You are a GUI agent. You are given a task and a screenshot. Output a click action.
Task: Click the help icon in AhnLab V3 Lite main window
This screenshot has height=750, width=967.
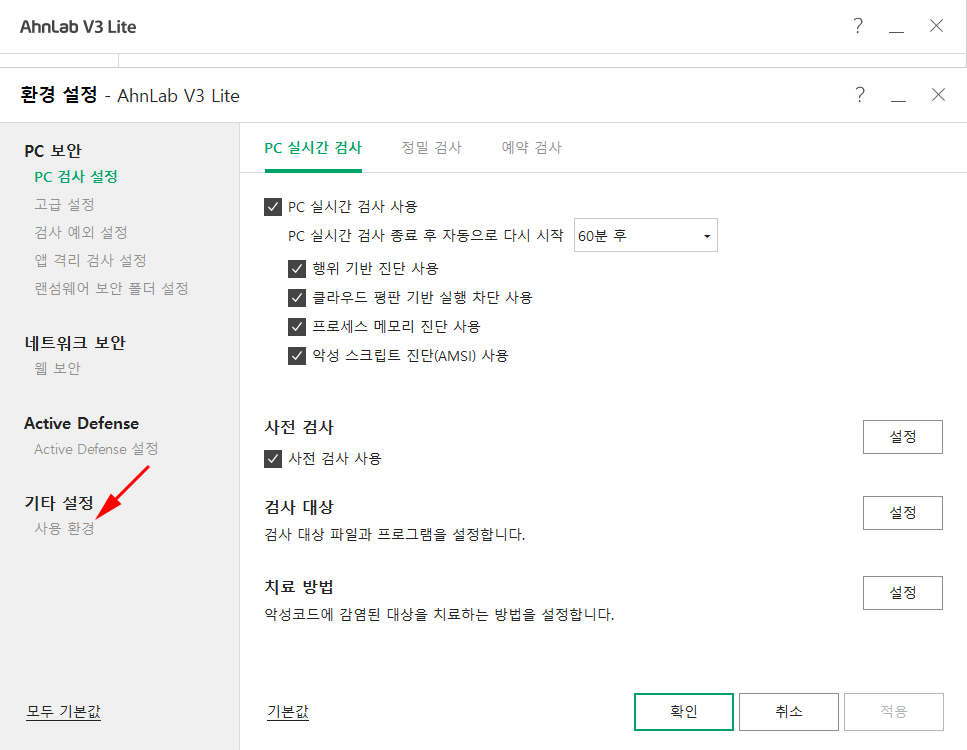(x=858, y=26)
